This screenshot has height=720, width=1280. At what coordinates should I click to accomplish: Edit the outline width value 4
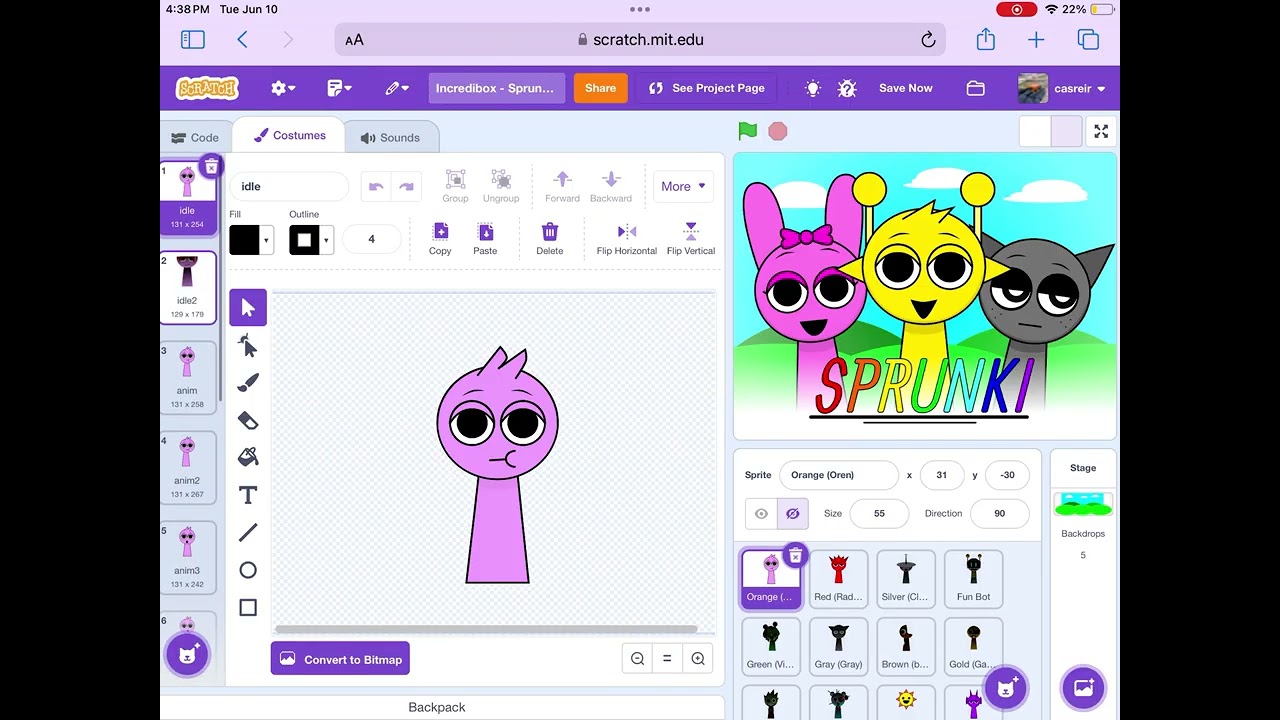pos(371,239)
